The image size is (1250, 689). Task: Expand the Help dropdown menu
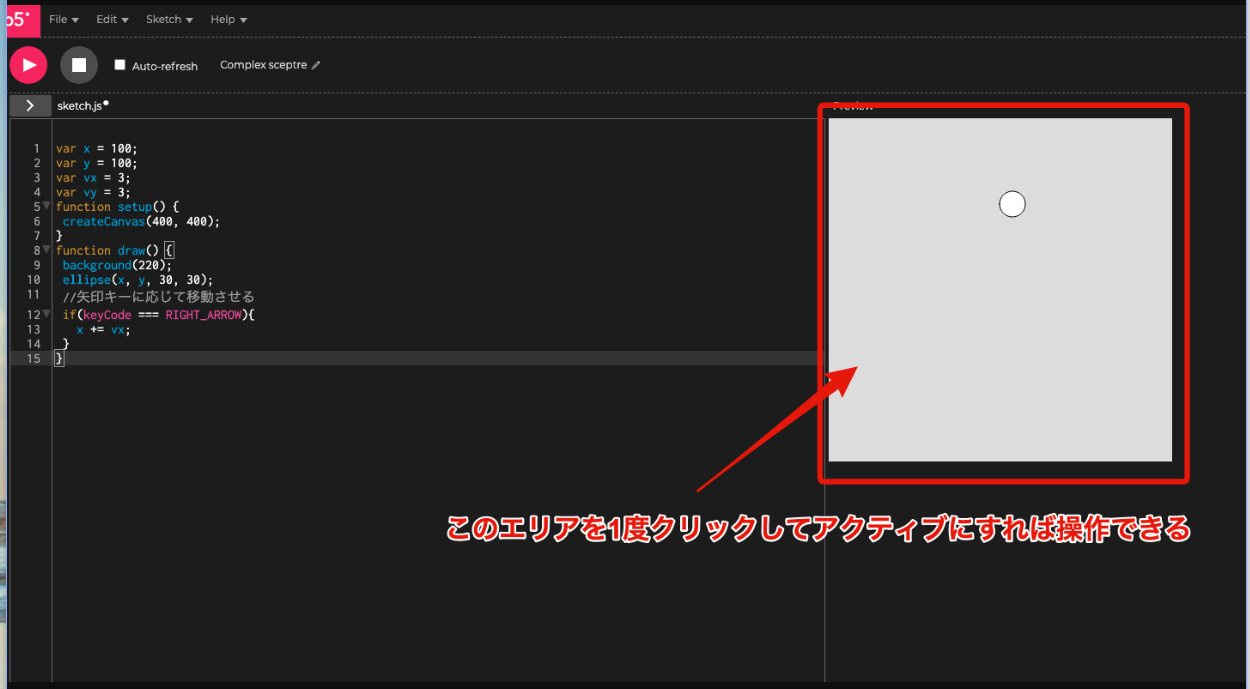(x=228, y=19)
